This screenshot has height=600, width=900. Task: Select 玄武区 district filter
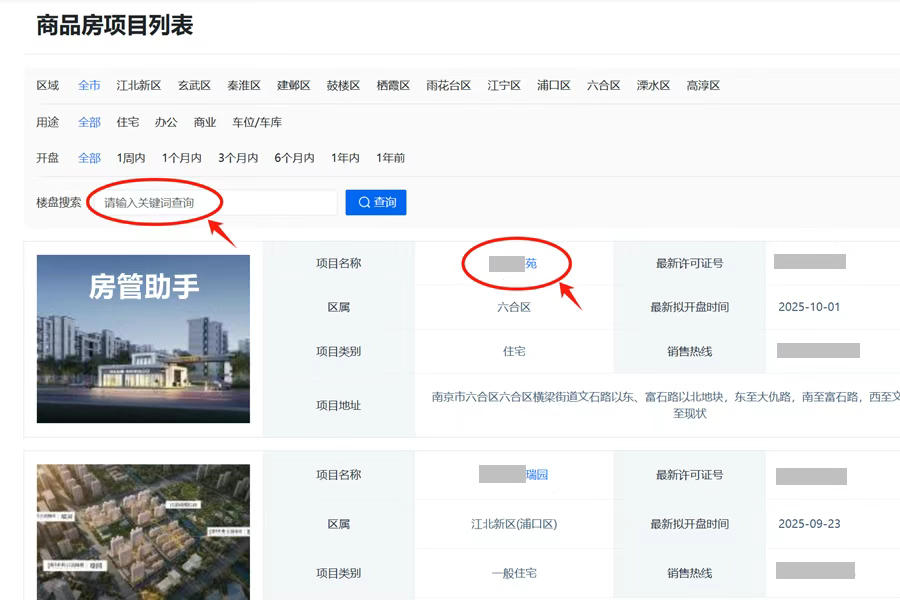194,86
